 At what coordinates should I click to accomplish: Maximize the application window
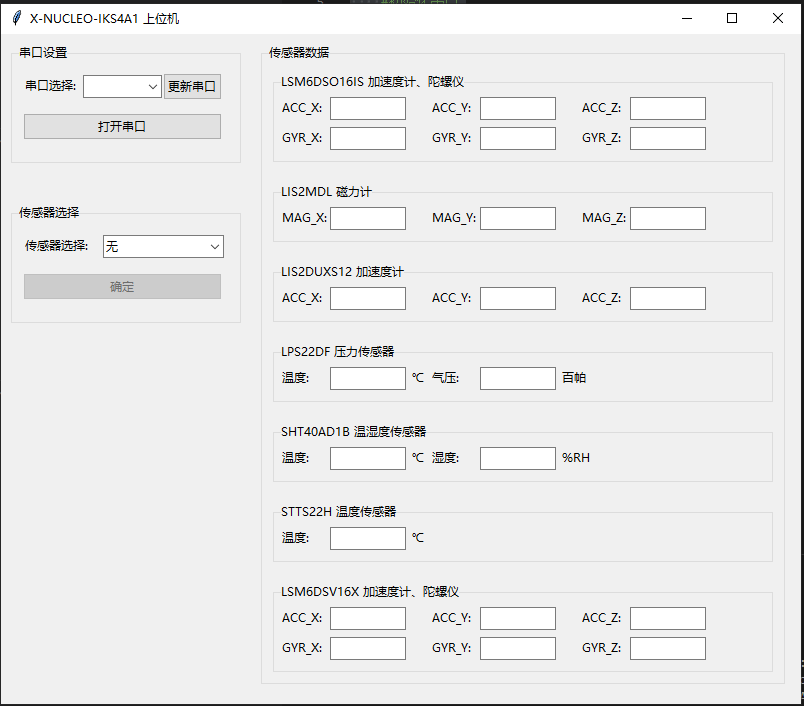tap(732, 18)
